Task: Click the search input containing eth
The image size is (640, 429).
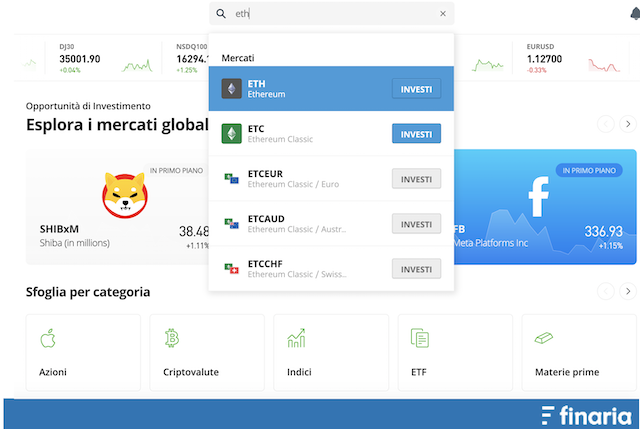Action: click(331, 13)
